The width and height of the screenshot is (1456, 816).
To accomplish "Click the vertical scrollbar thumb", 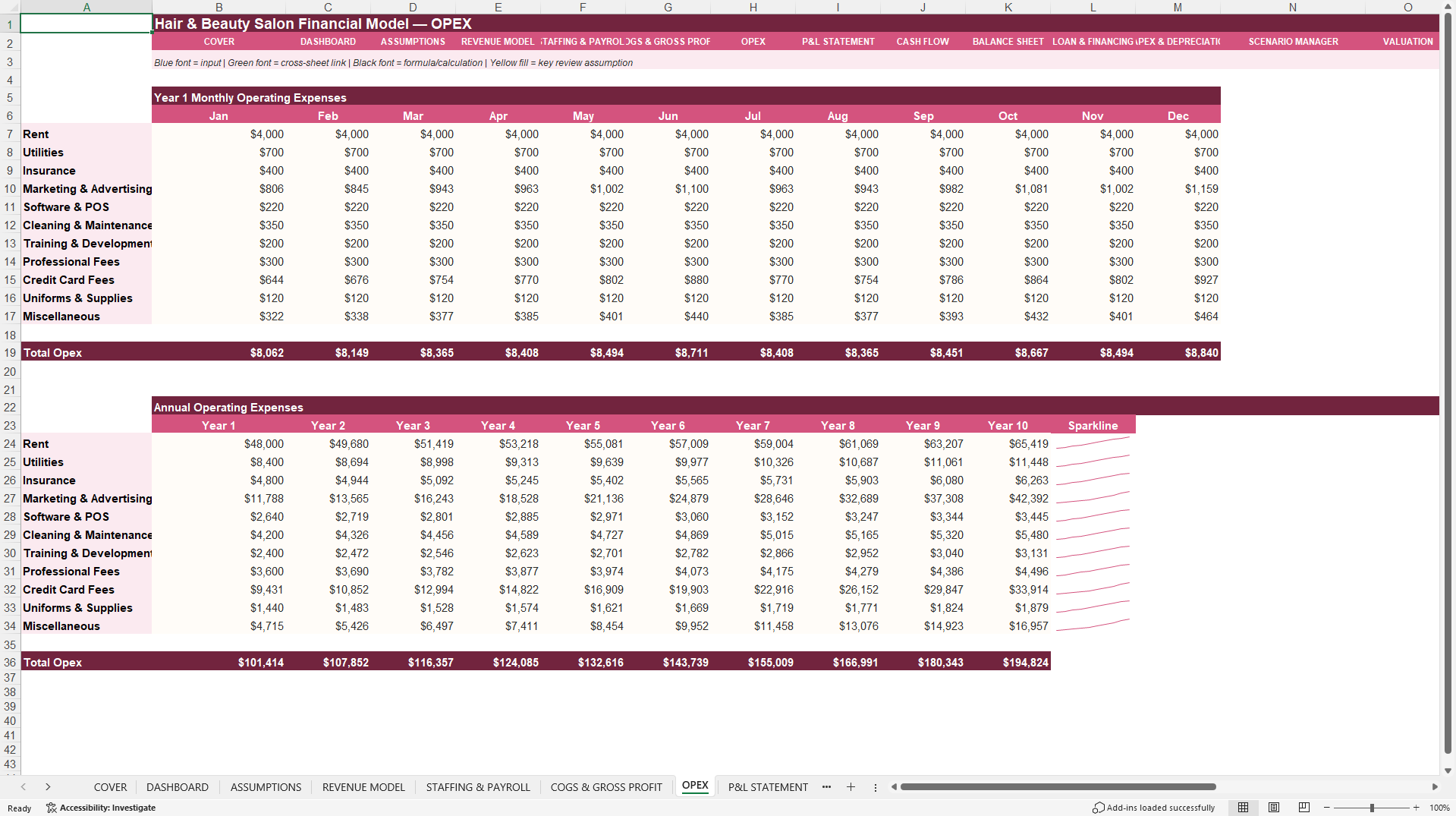I will pos(1448,383).
